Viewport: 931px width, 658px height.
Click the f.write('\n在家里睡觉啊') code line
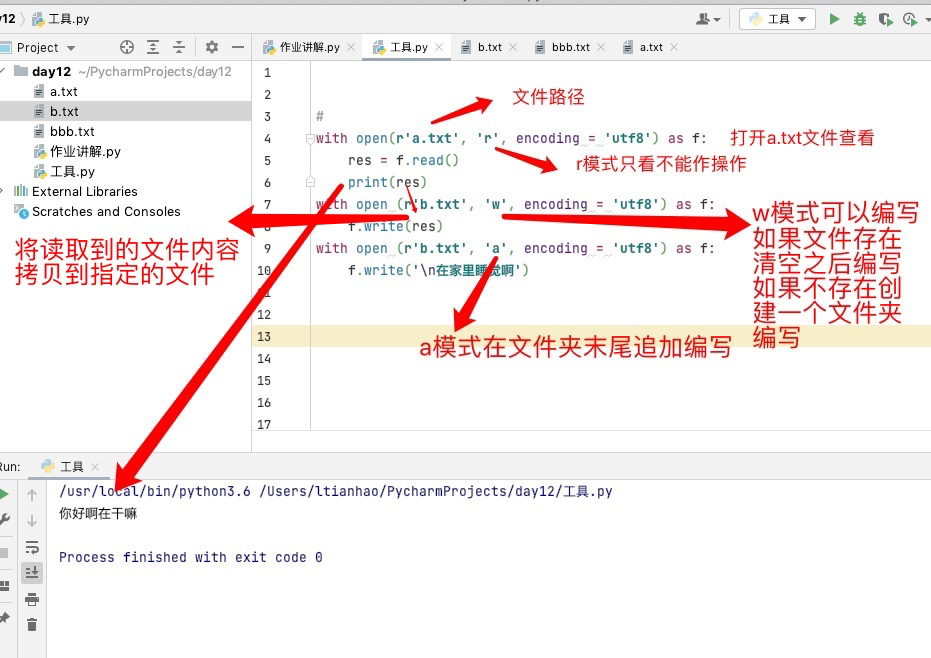pyautogui.click(x=438, y=271)
